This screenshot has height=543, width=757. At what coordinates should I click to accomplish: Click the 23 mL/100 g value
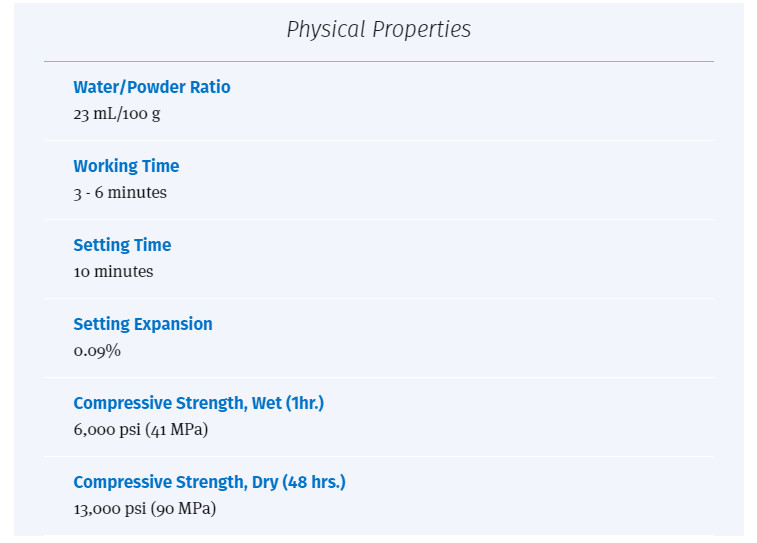pos(117,114)
